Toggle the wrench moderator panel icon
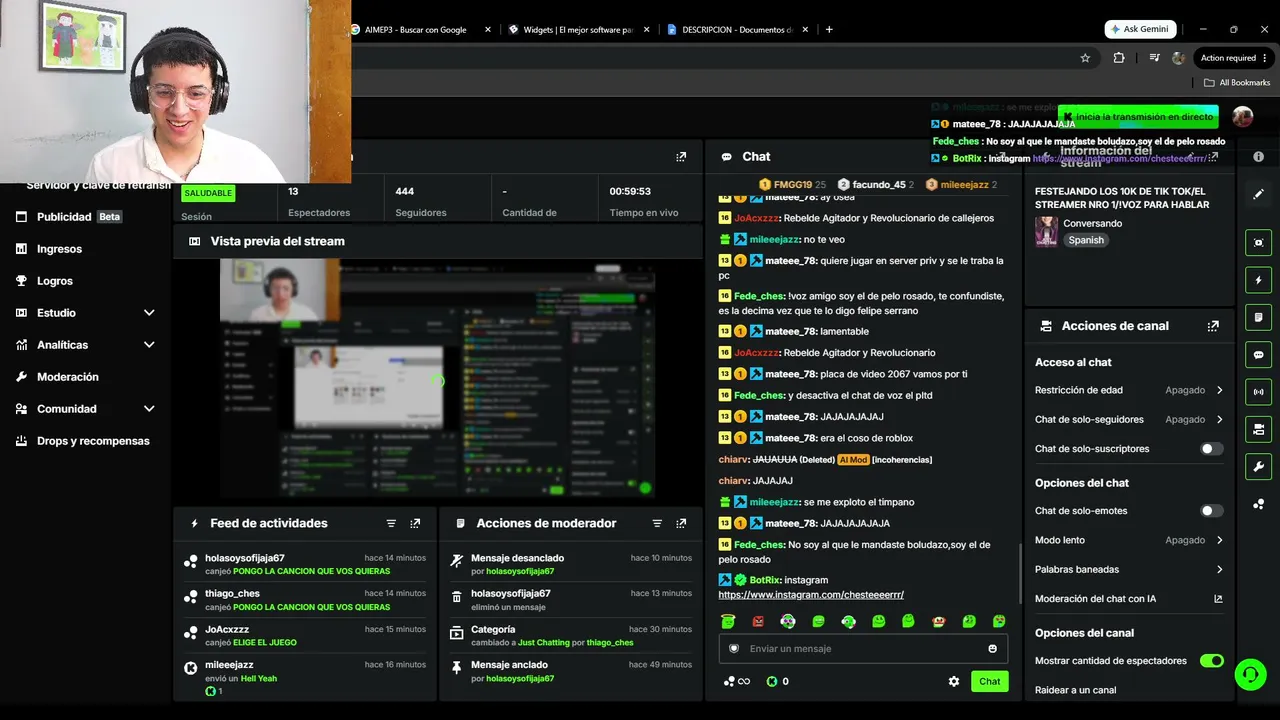The width and height of the screenshot is (1280, 720). [1258, 466]
